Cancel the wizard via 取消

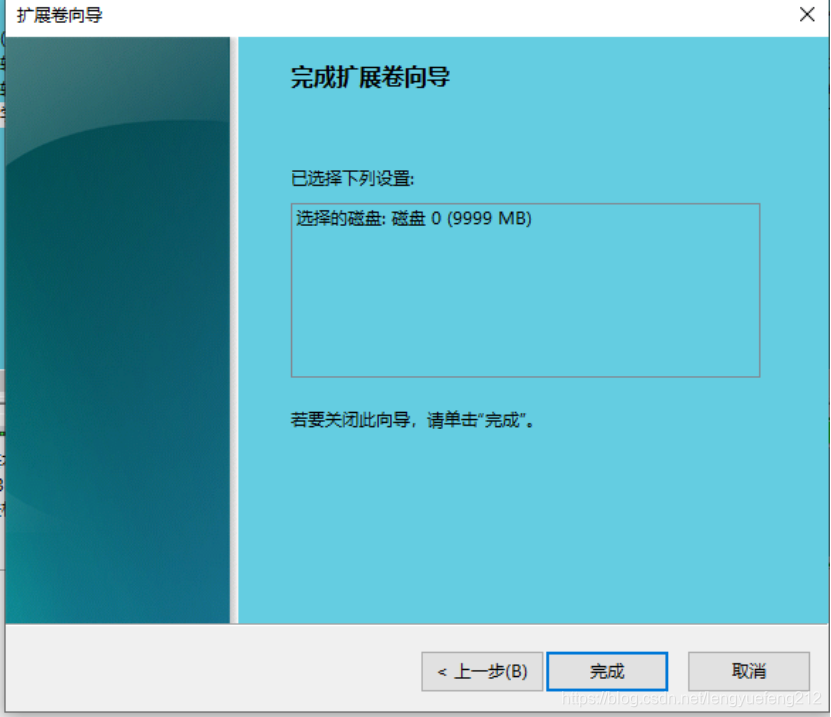(x=748, y=671)
